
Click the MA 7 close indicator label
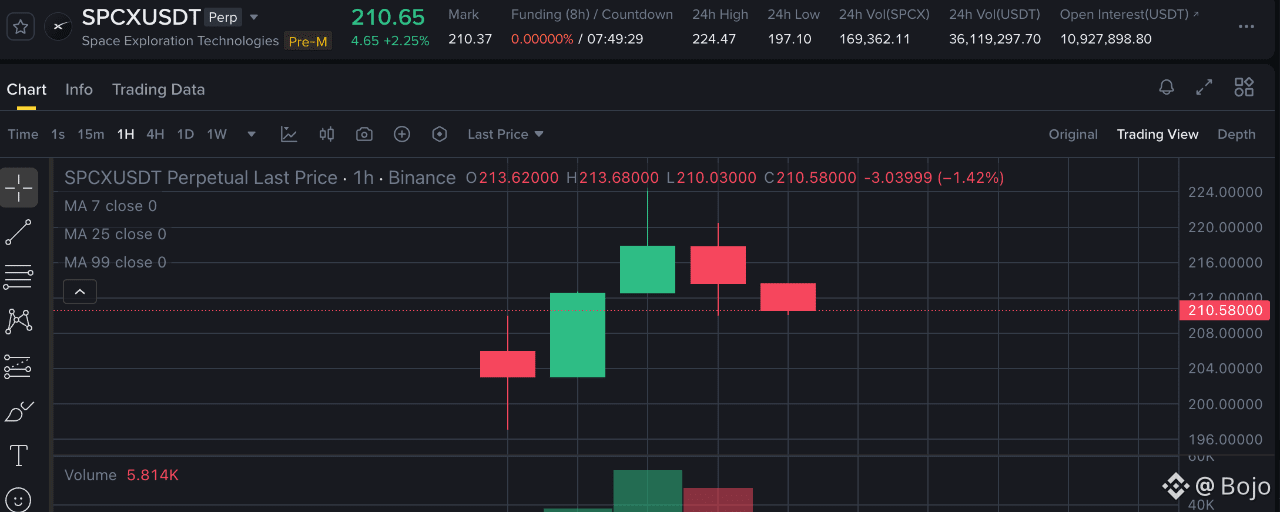(x=110, y=206)
